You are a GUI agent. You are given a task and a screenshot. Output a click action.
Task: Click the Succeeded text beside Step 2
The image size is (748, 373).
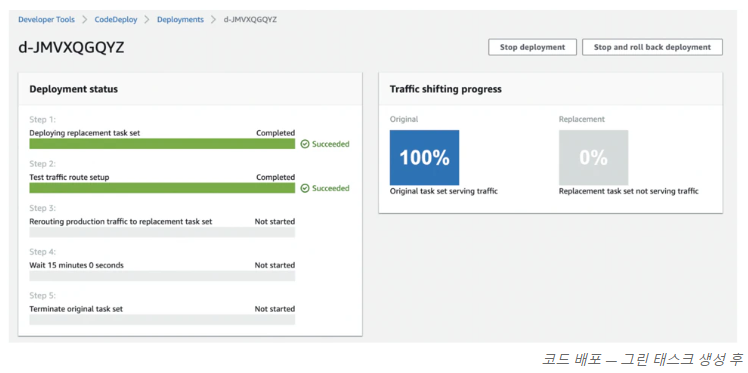[331, 188]
